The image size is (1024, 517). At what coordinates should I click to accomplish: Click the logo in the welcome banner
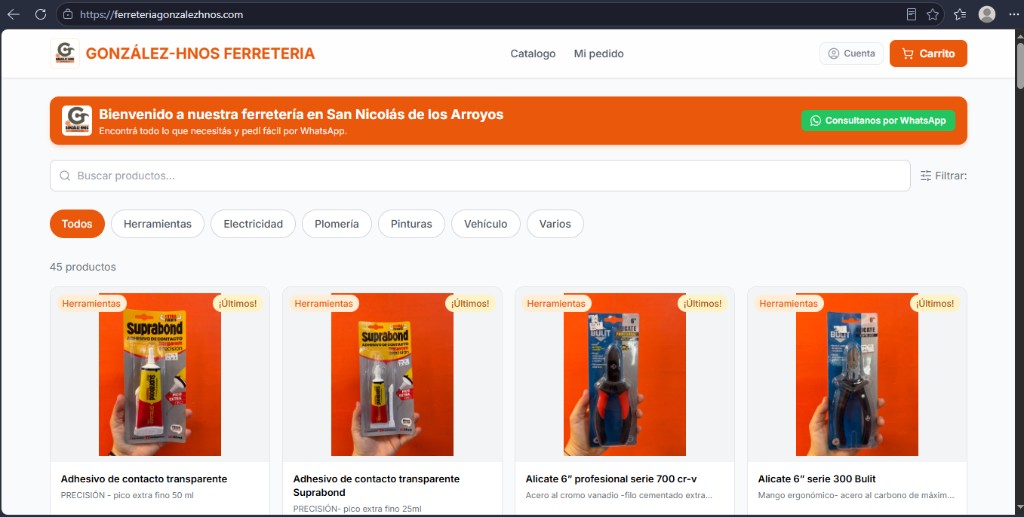[77, 121]
